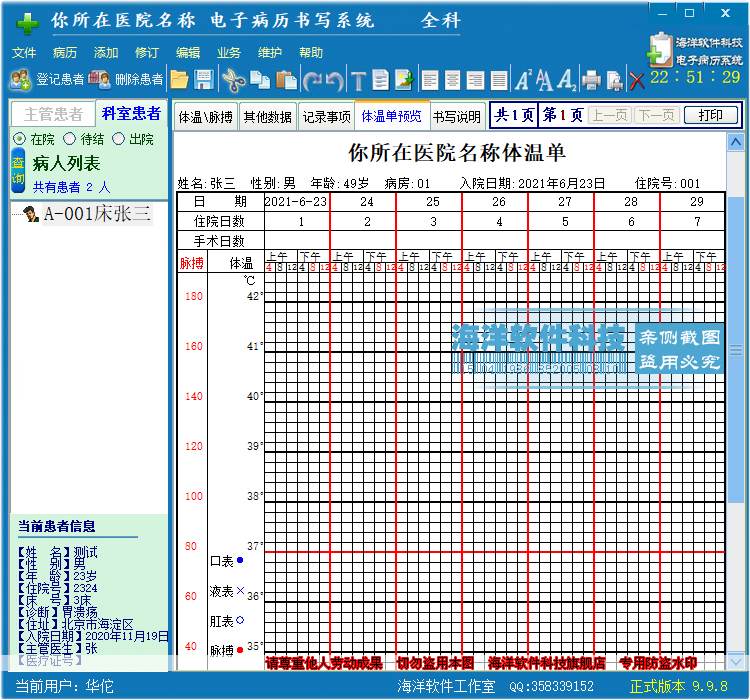
Task: Click the 登记患者 register patient icon
Action: pyautogui.click(x=20, y=79)
